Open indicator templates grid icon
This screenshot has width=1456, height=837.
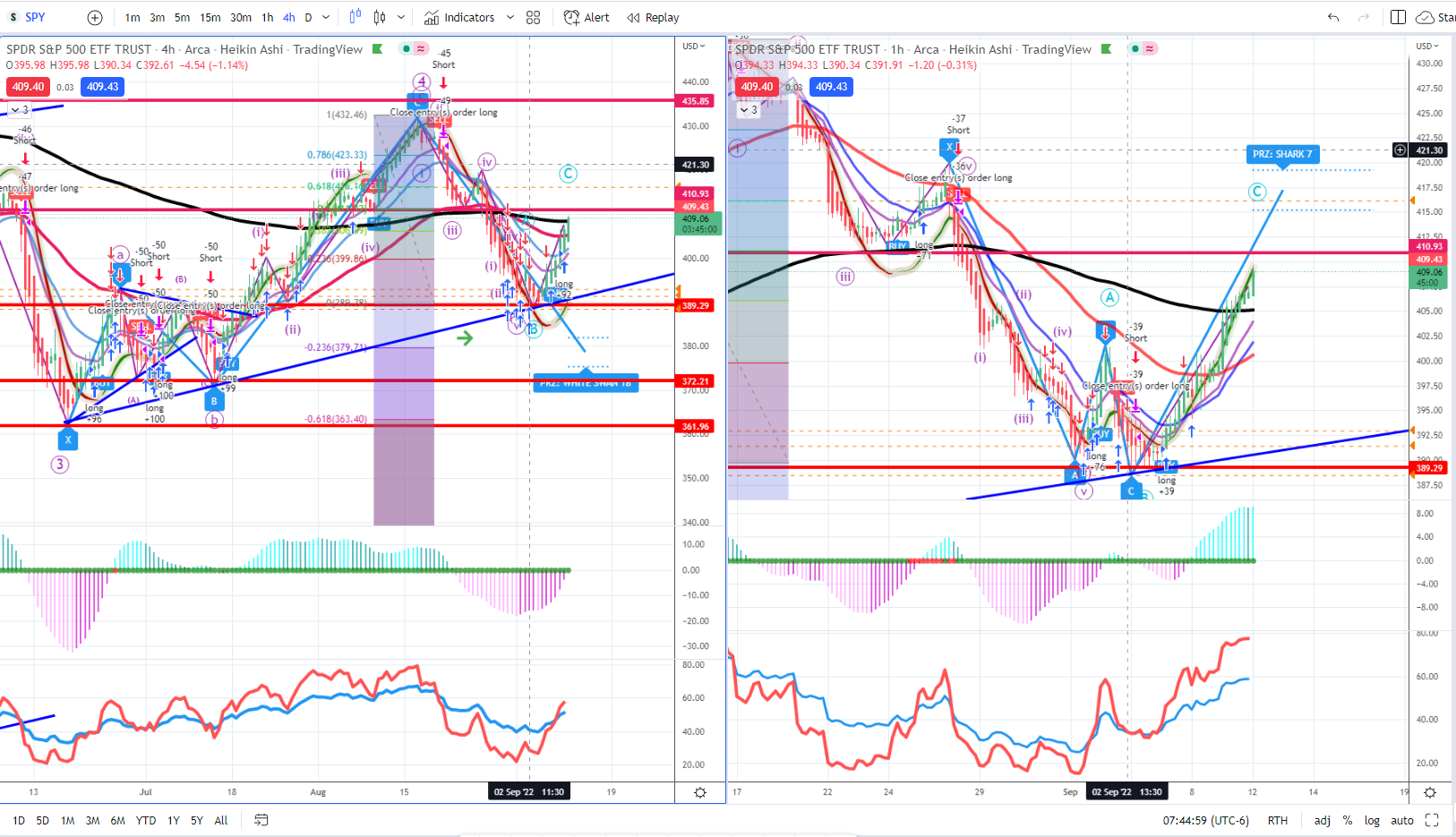pos(534,17)
